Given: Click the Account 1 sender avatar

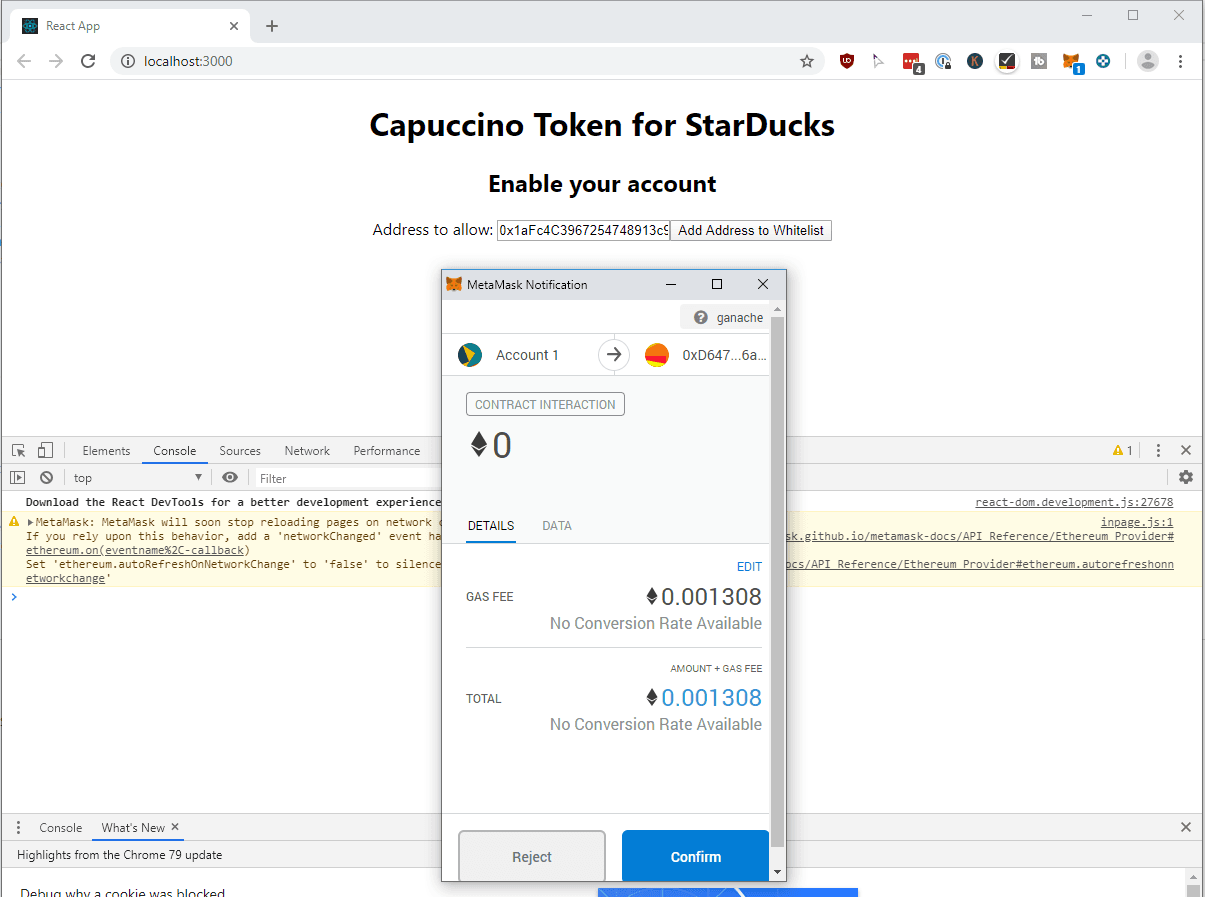Looking at the screenshot, I should pos(469,355).
